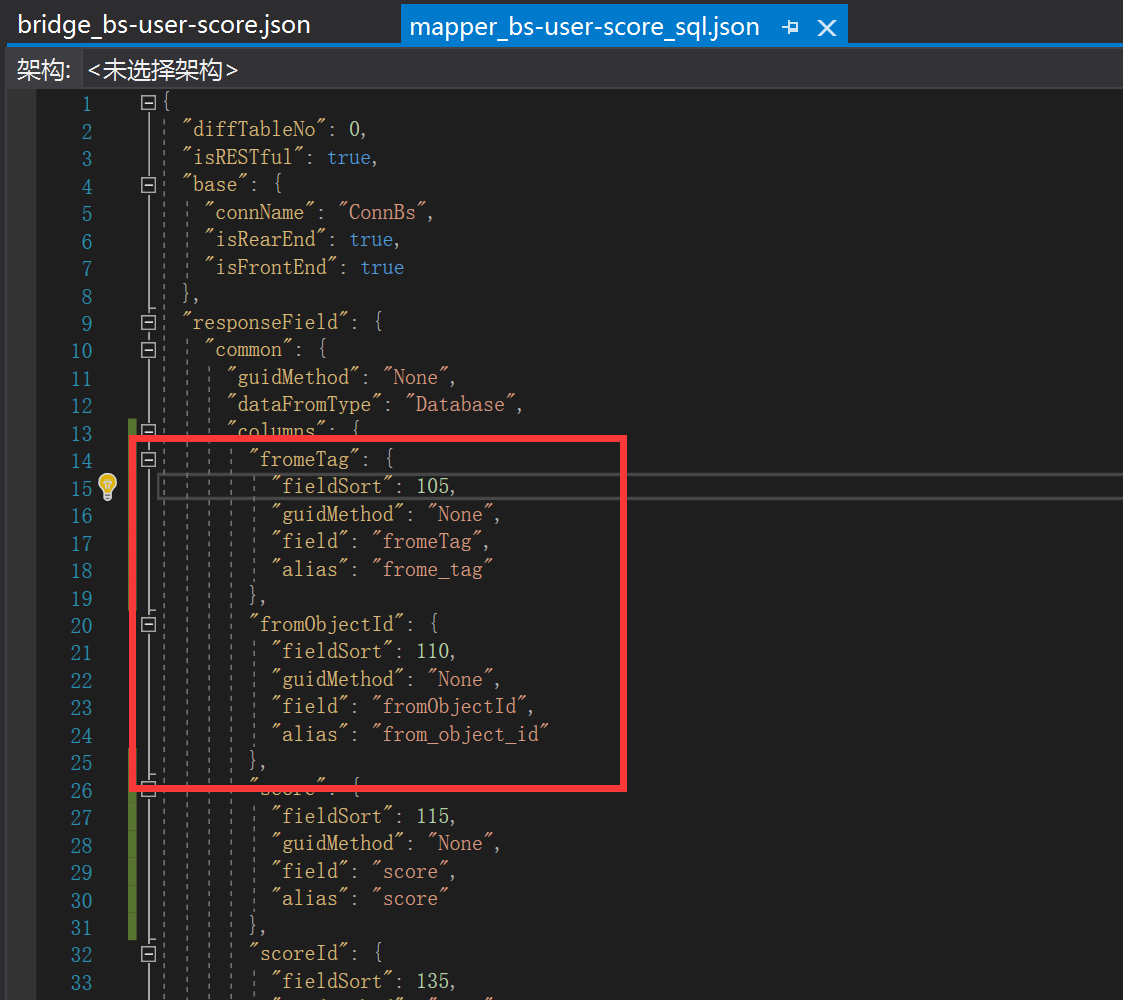Image resolution: width=1123 pixels, height=1000 pixels.
Task: Collapse the "common" block on line 10
Action: [148, 350]
